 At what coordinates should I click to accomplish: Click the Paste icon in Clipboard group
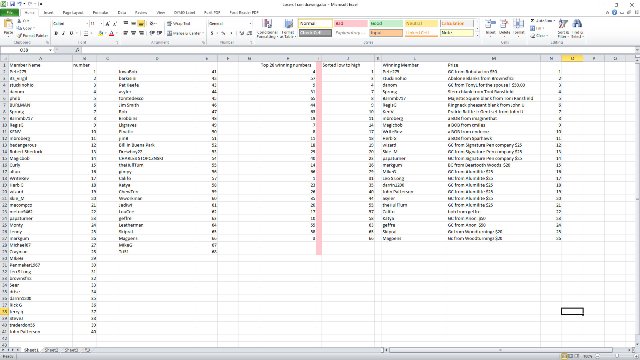point(8,27)
